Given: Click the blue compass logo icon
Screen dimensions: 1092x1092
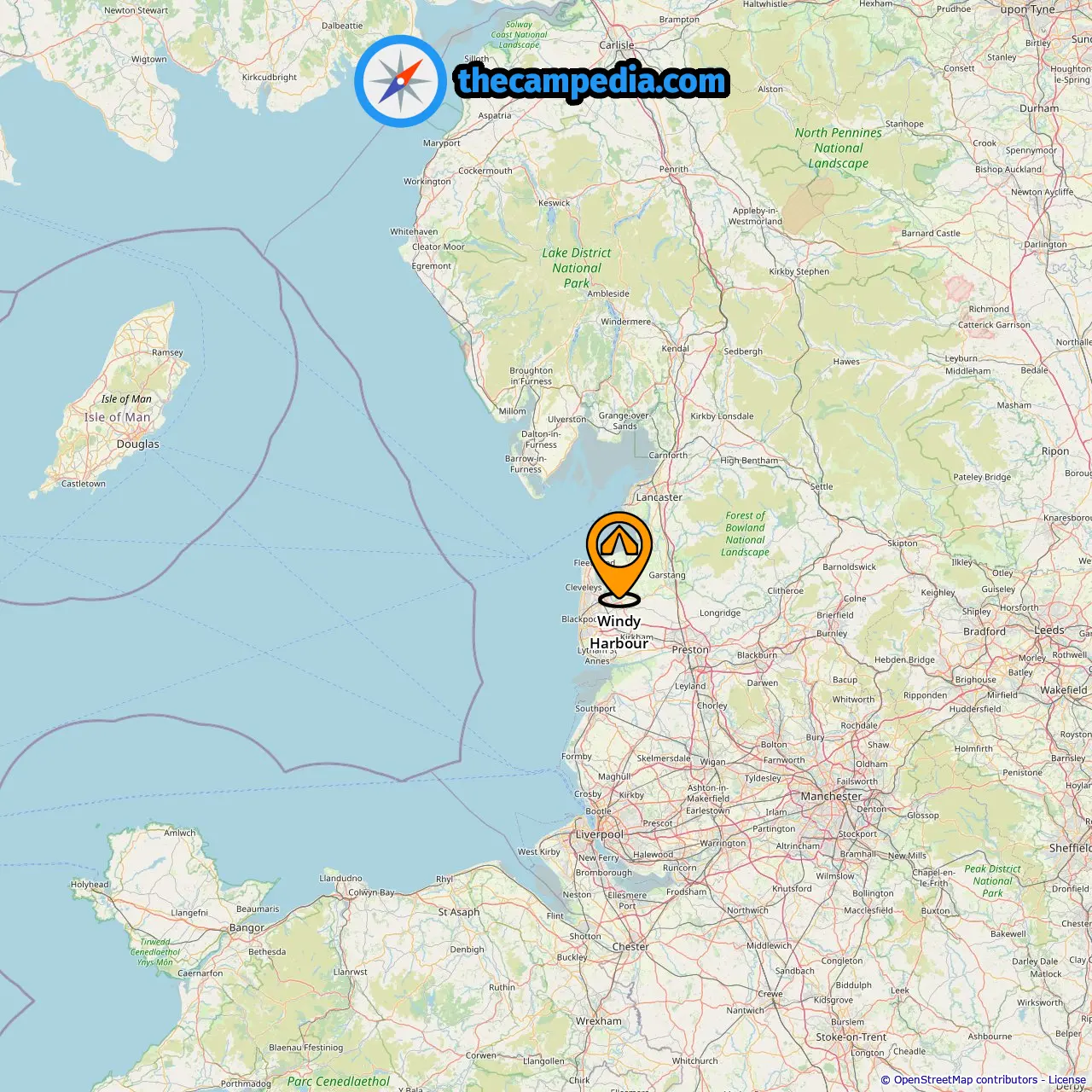Looking at the screenshot, I should (400, 81).
